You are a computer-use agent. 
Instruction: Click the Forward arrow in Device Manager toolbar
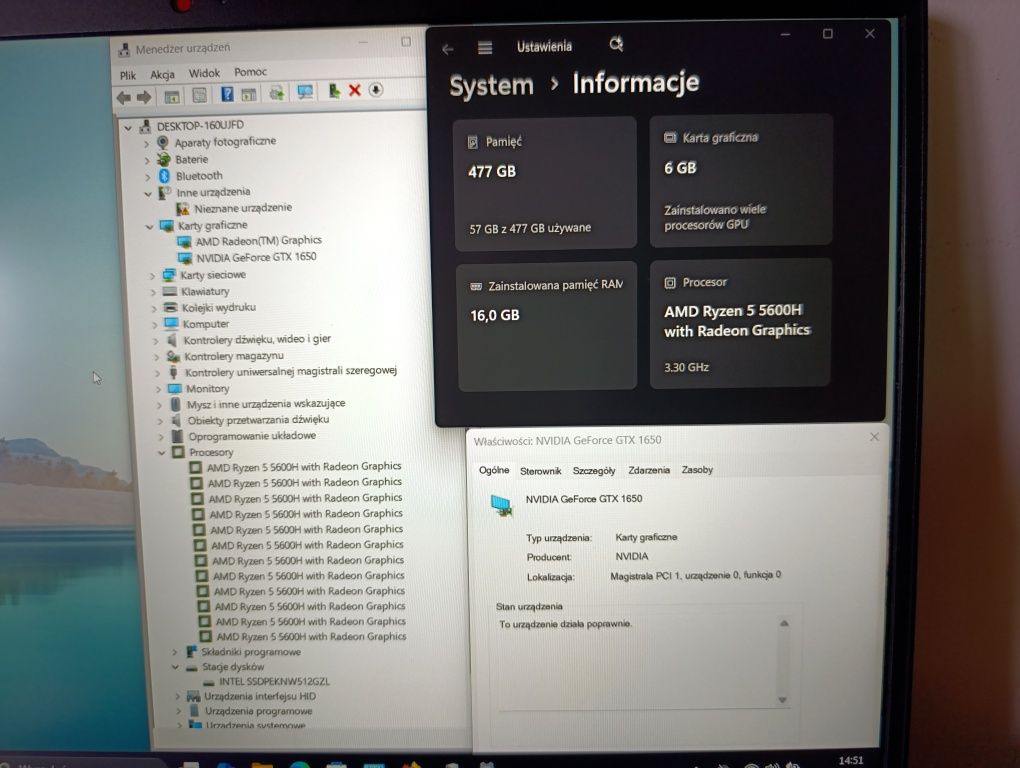point(144,98)
